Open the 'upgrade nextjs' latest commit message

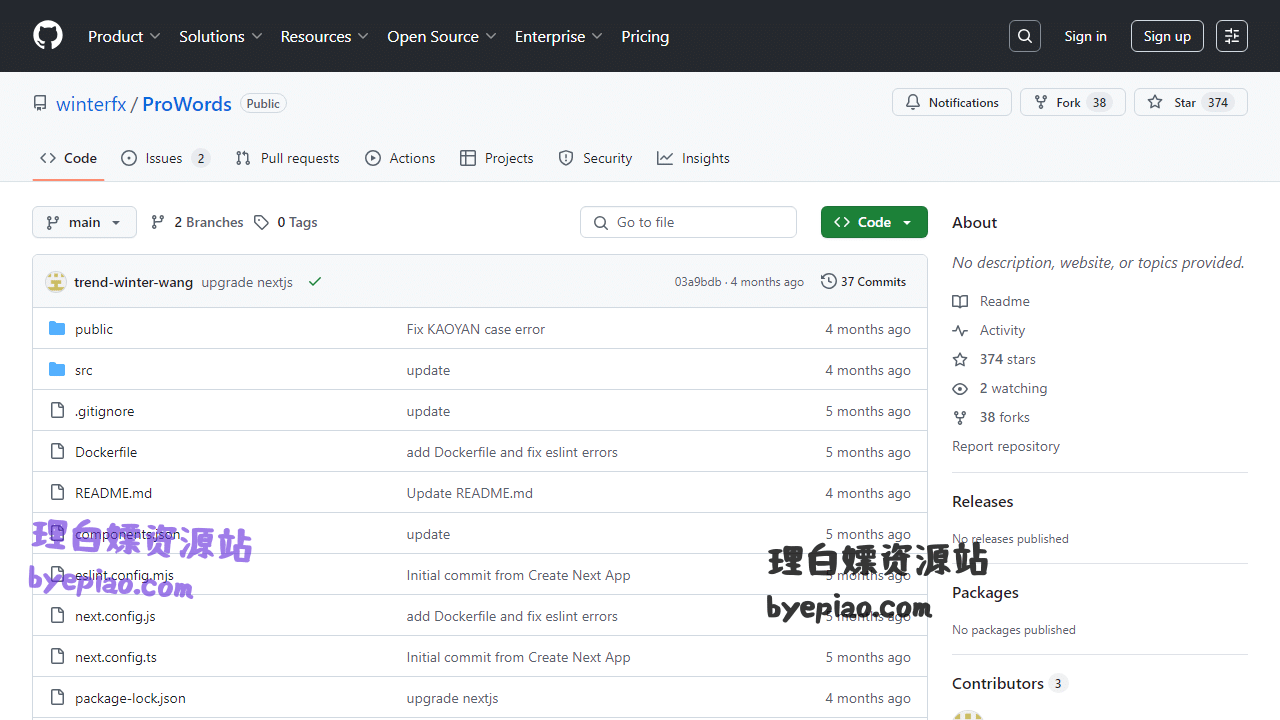(x=247, y=282)
